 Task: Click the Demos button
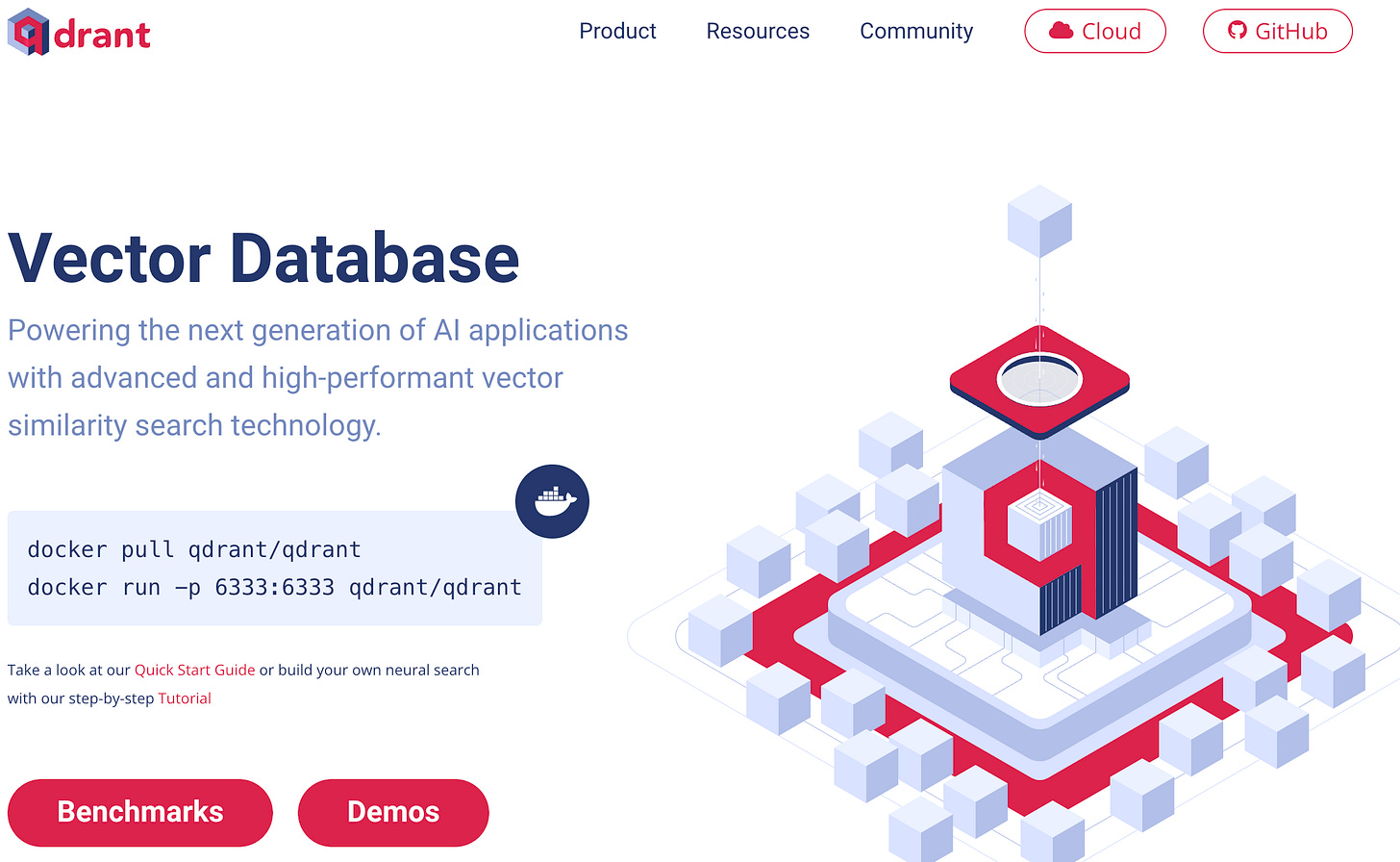(392, 812)
